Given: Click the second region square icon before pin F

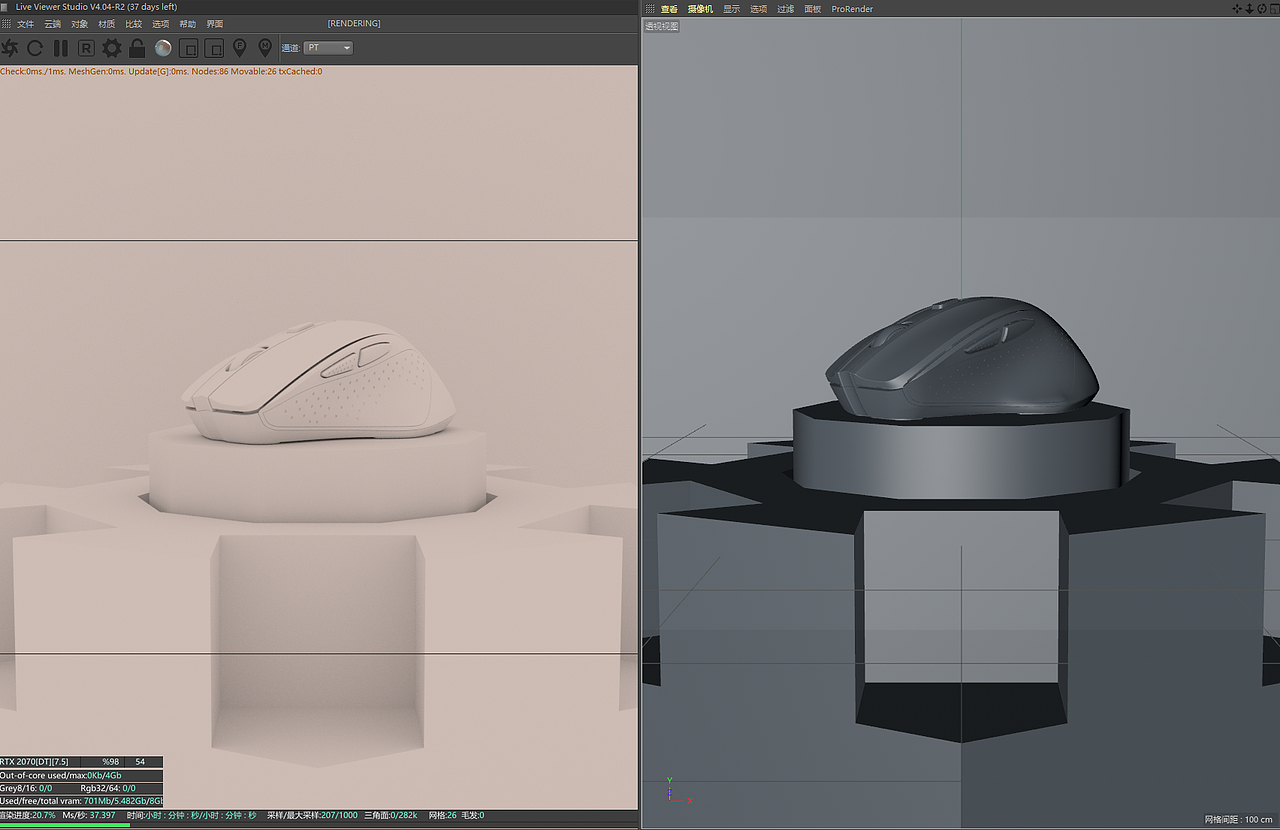Looking at the screenshot, I should coord(214,48).
